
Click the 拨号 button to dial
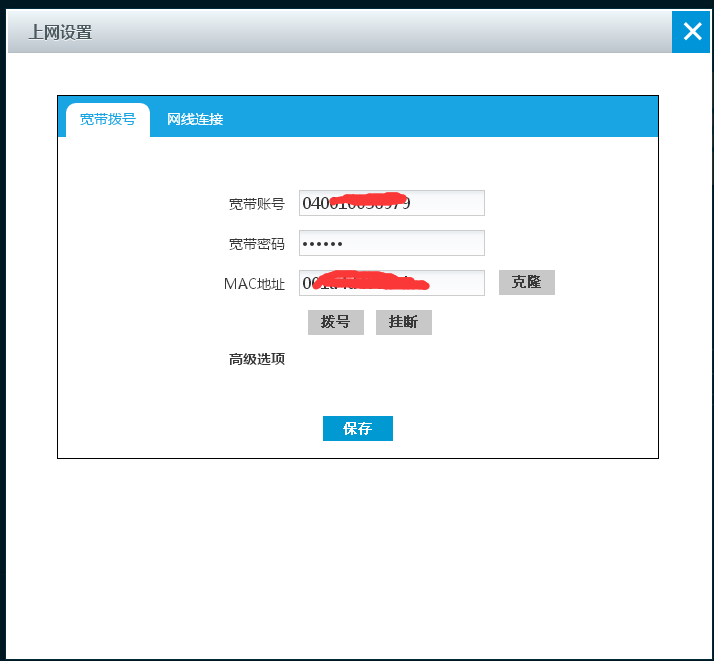click(335, 322)
